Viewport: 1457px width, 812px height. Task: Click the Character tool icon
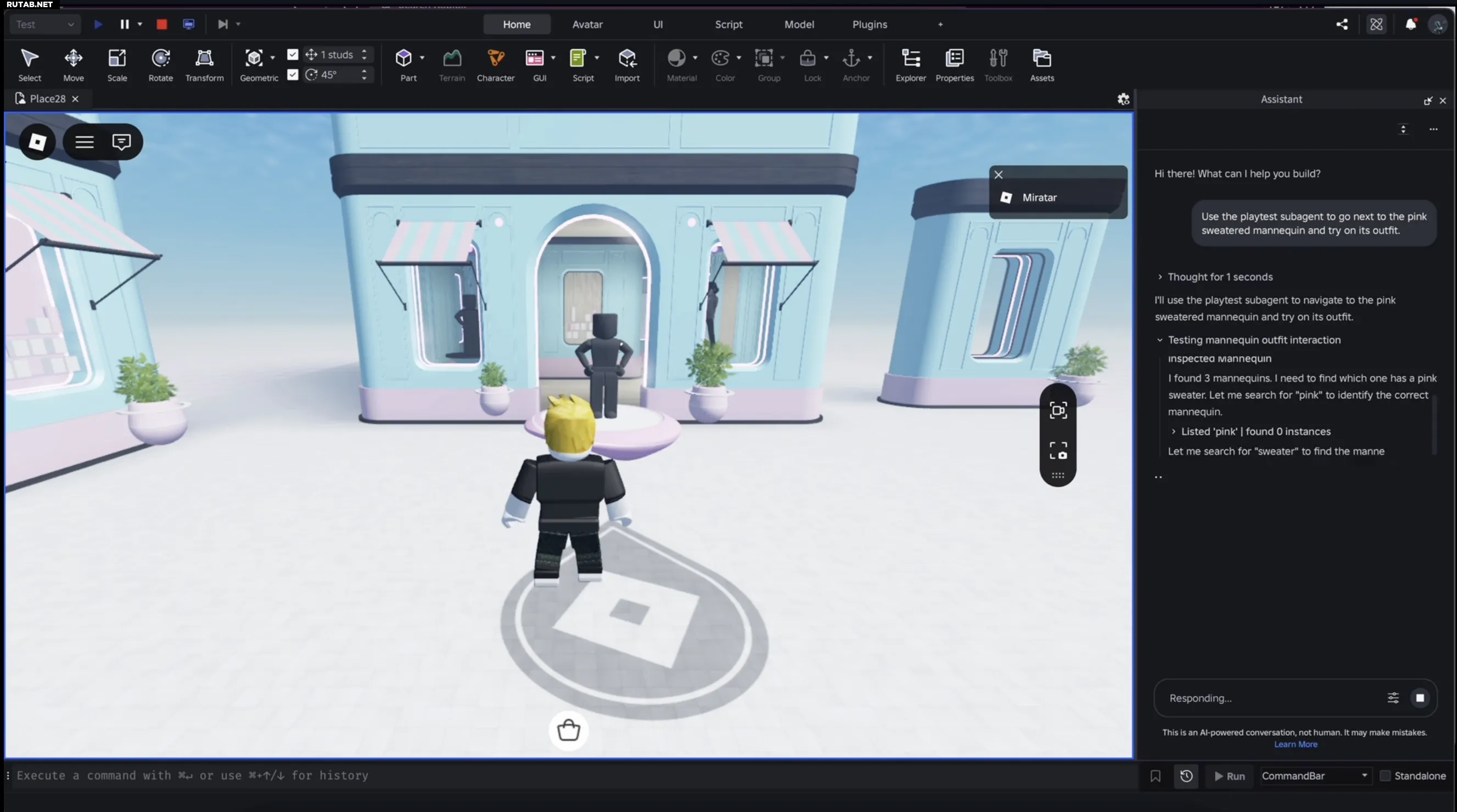[x=496, y=58]
